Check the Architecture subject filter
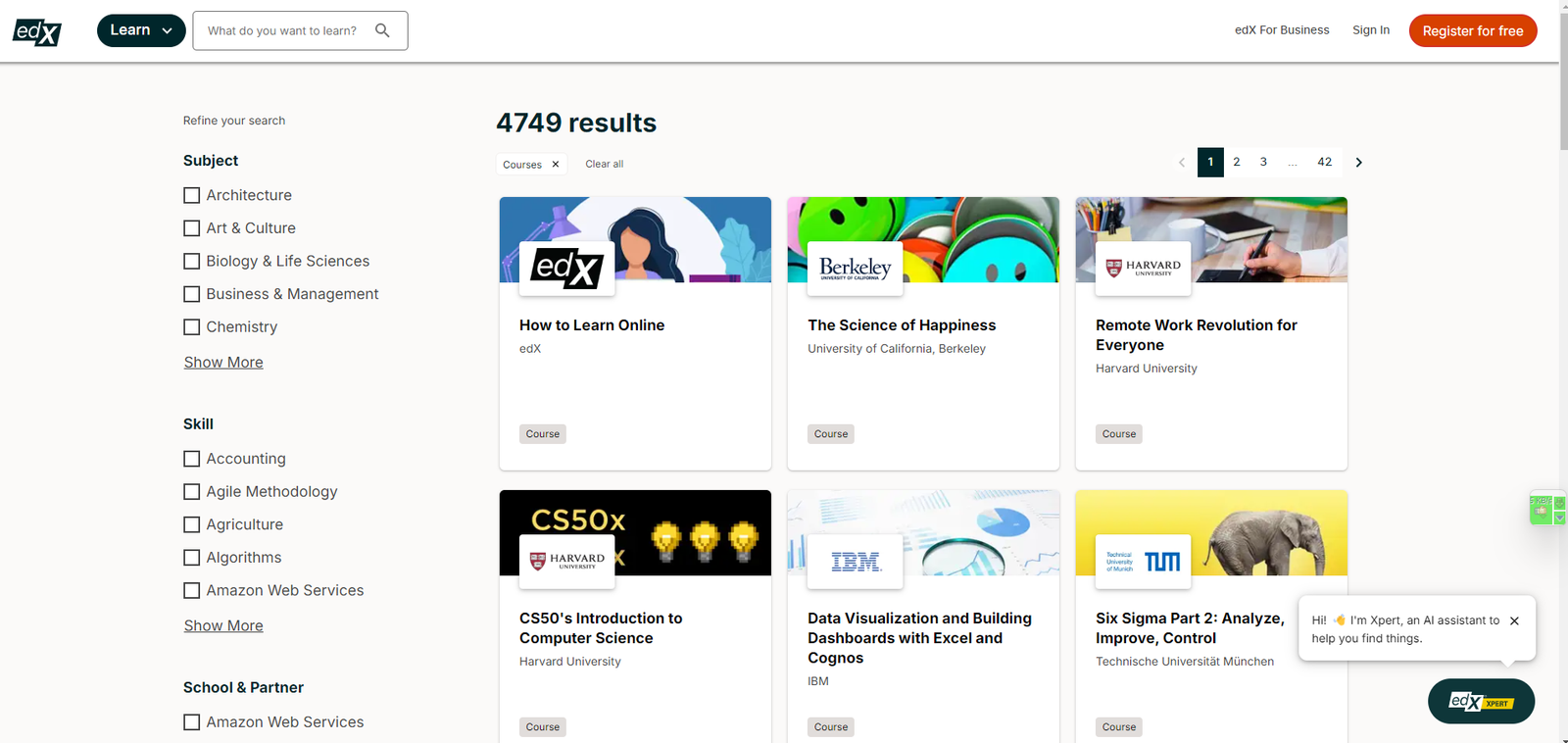 pyautogui.click(x=192, y=195)
